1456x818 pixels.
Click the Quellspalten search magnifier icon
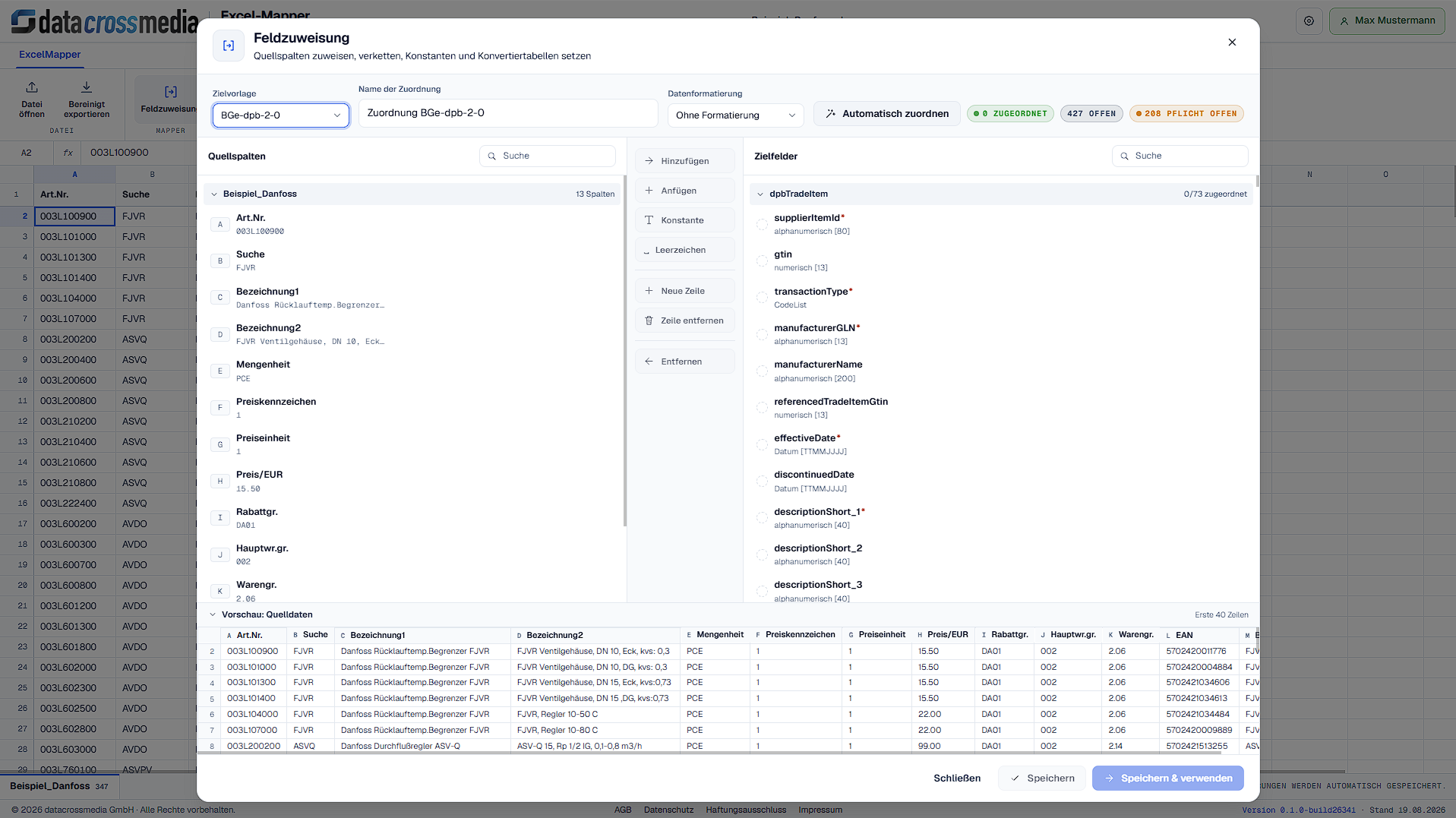pyautogui.click(x=492, y=156)
